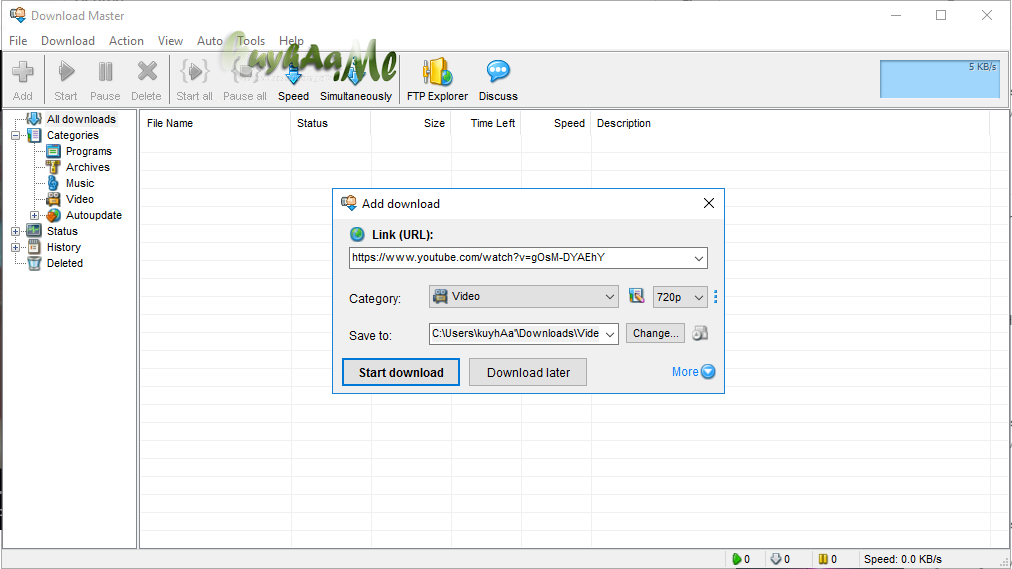
Task: Expand More options in Add download
Action: point(693,372)
